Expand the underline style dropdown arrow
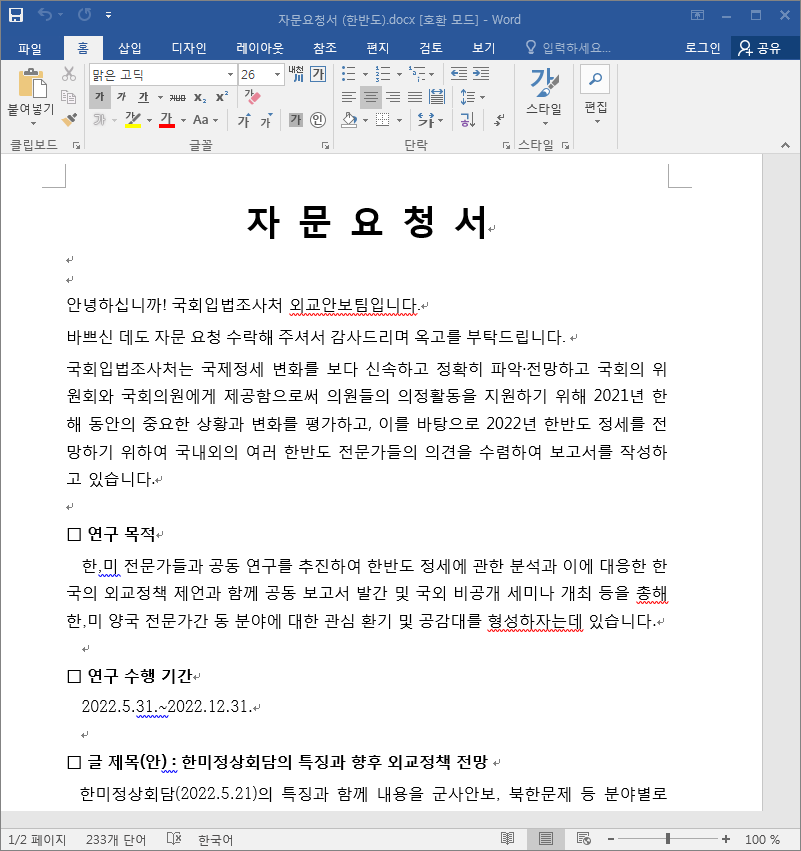 [160, 98]
